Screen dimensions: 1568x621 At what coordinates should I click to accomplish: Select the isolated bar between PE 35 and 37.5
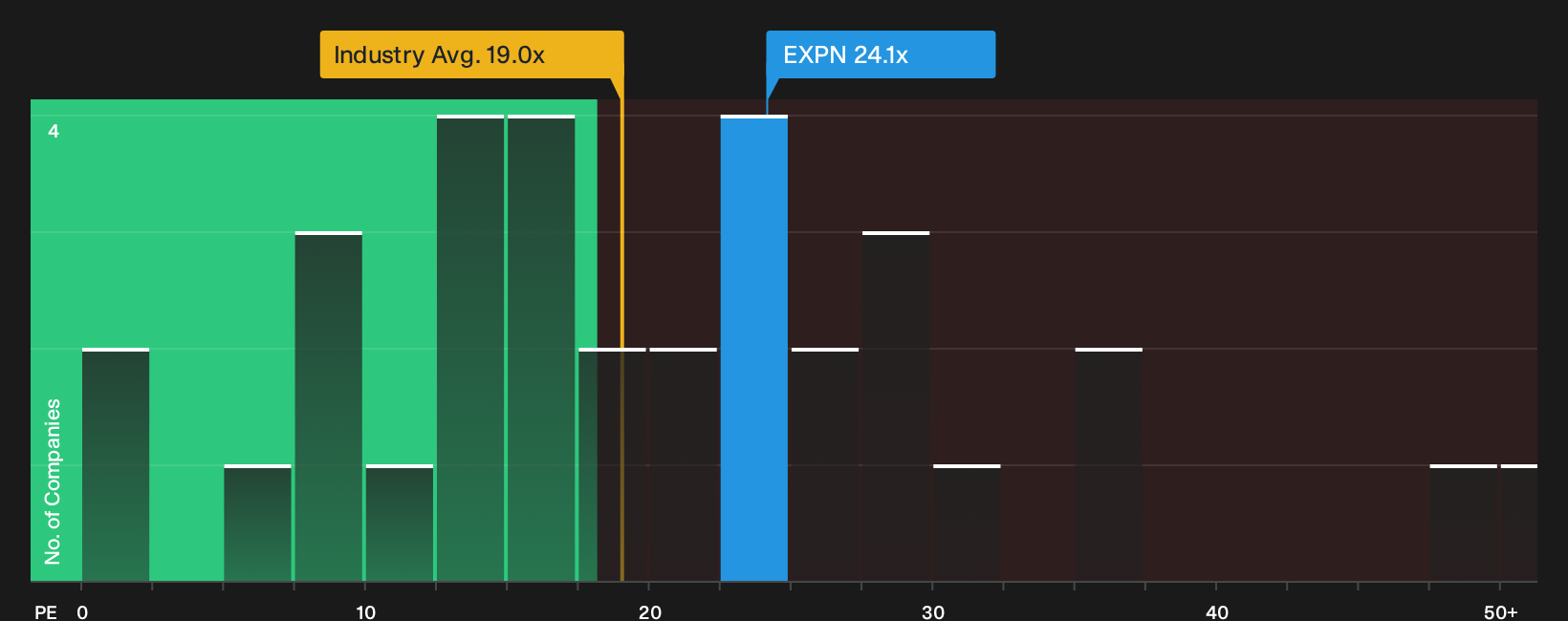[1108, 465]
